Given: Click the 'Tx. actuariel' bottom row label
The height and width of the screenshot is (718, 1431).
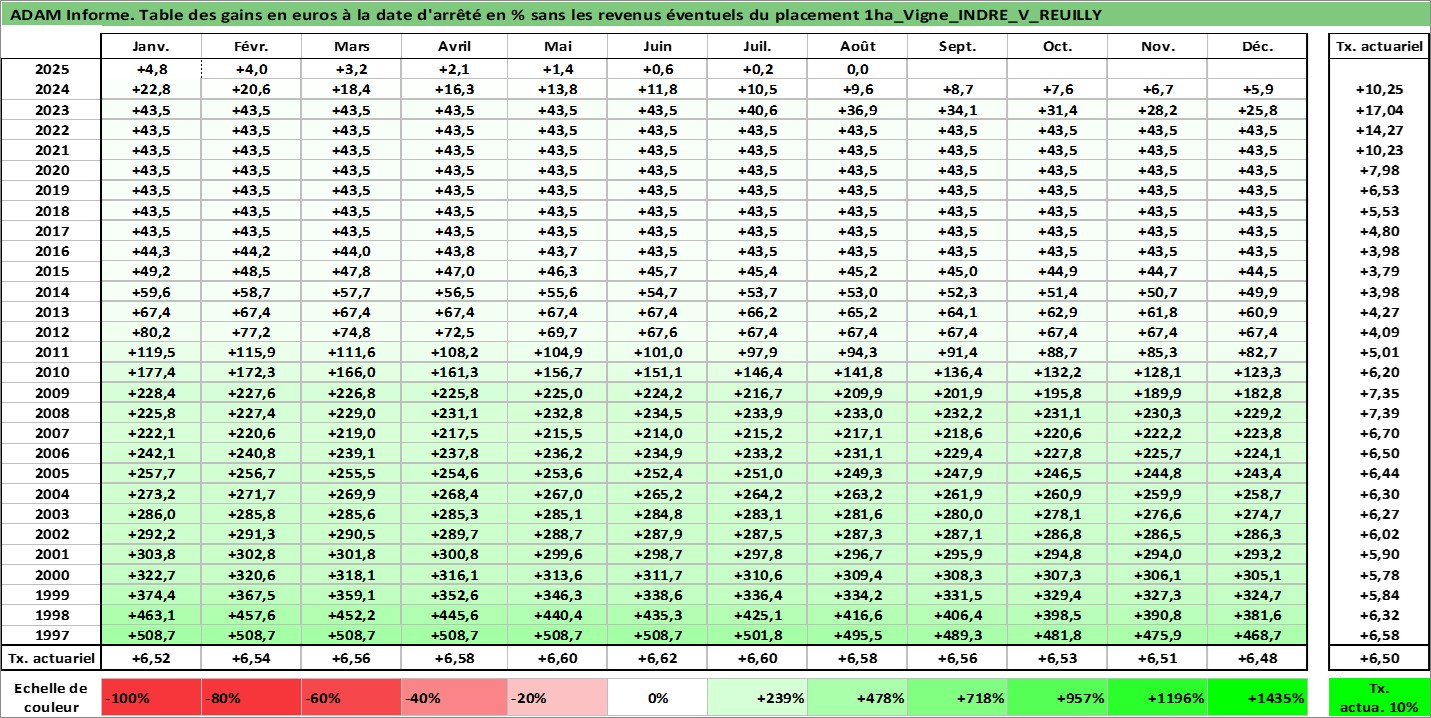Looking at the screenshot, I should [x=52, y=658].
